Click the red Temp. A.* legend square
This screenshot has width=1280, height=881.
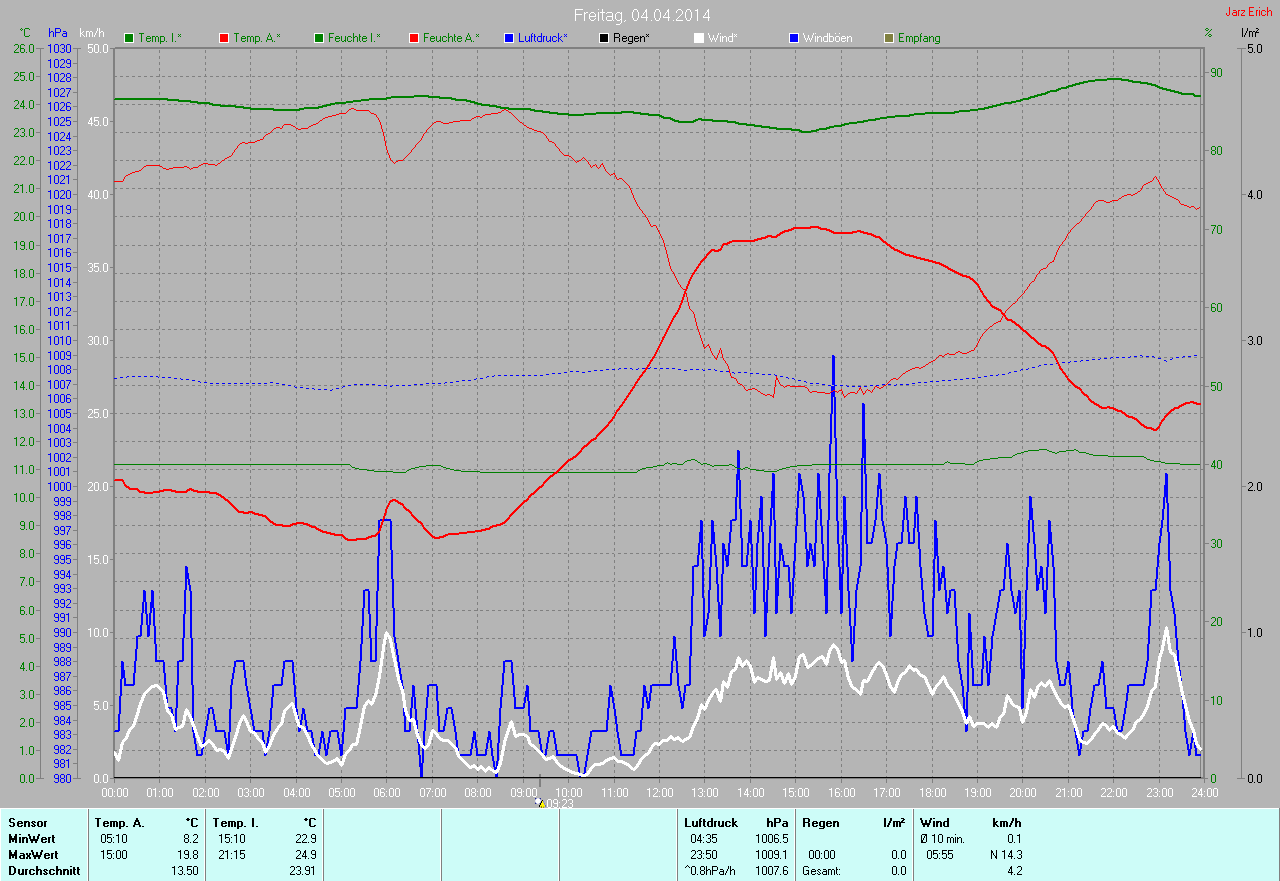tap(224, 38)
